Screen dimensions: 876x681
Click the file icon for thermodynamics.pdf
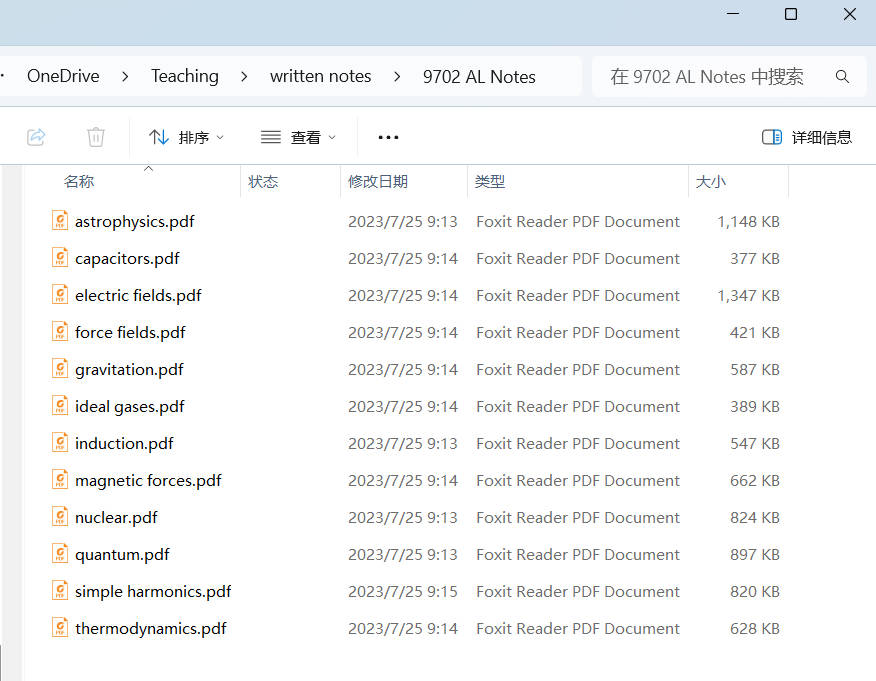[x=60, y=628]
